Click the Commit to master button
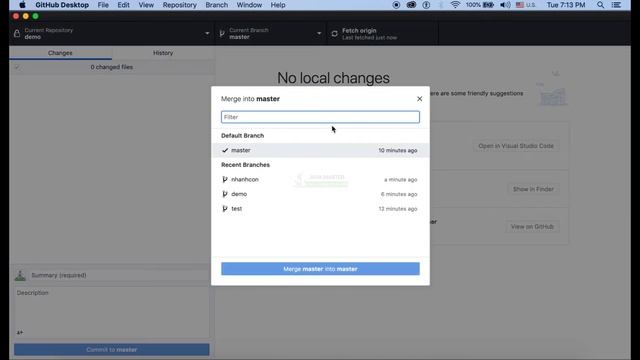The image size is (640, 360). [111, 350]
